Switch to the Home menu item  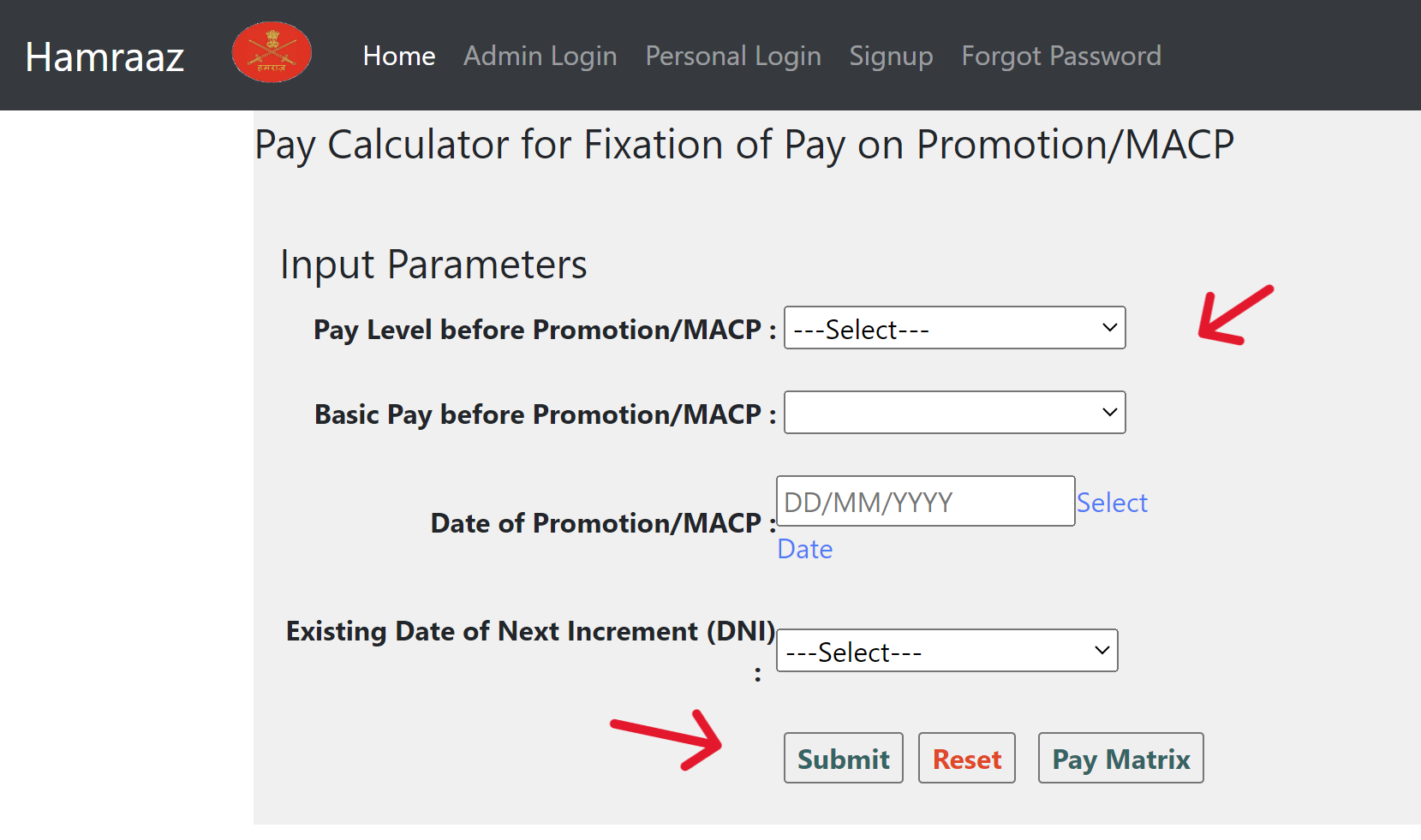tap(398, 56)
